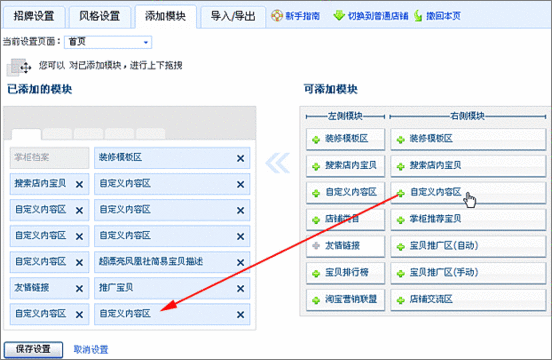Screen dimensions: 552x360
Task: Select the 店铺交流区 module button
Action: (468, 300)
